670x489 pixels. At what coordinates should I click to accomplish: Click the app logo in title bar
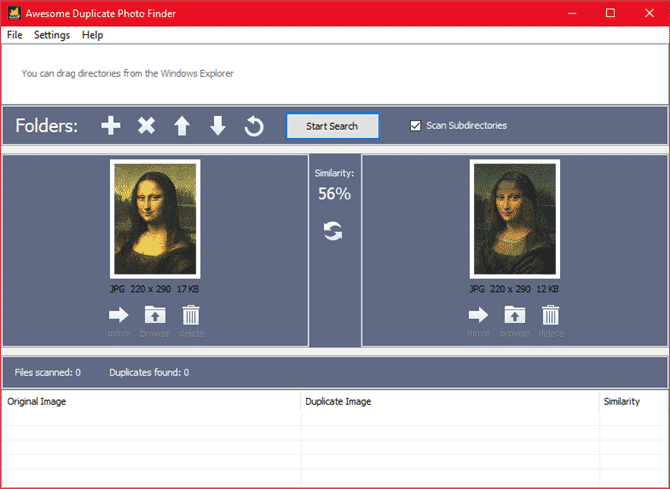pyautogui.click(x=14, y=13)
